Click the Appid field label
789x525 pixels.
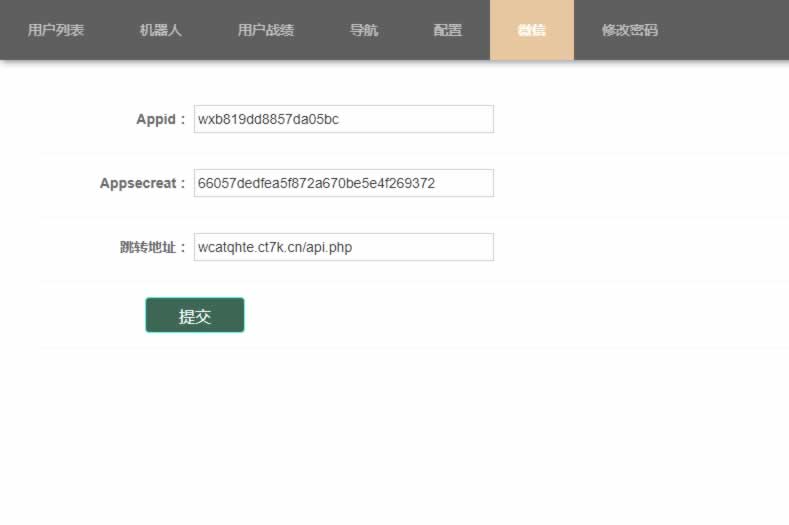160,120
